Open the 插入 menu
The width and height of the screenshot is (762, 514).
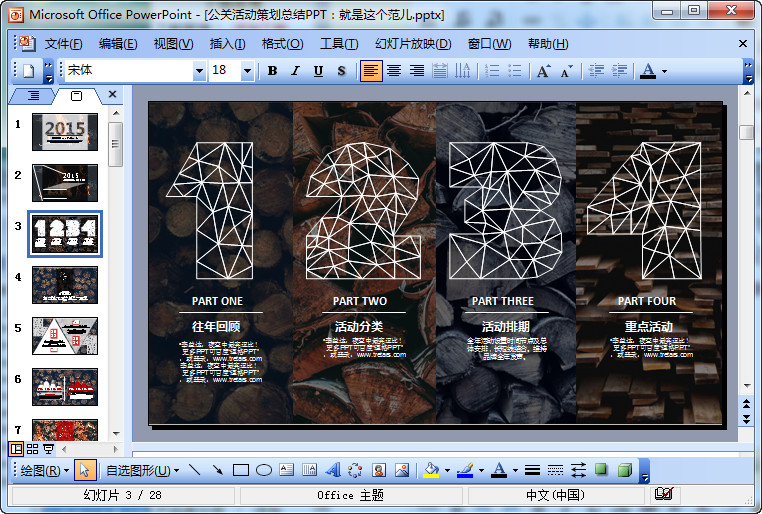(227, 44)
